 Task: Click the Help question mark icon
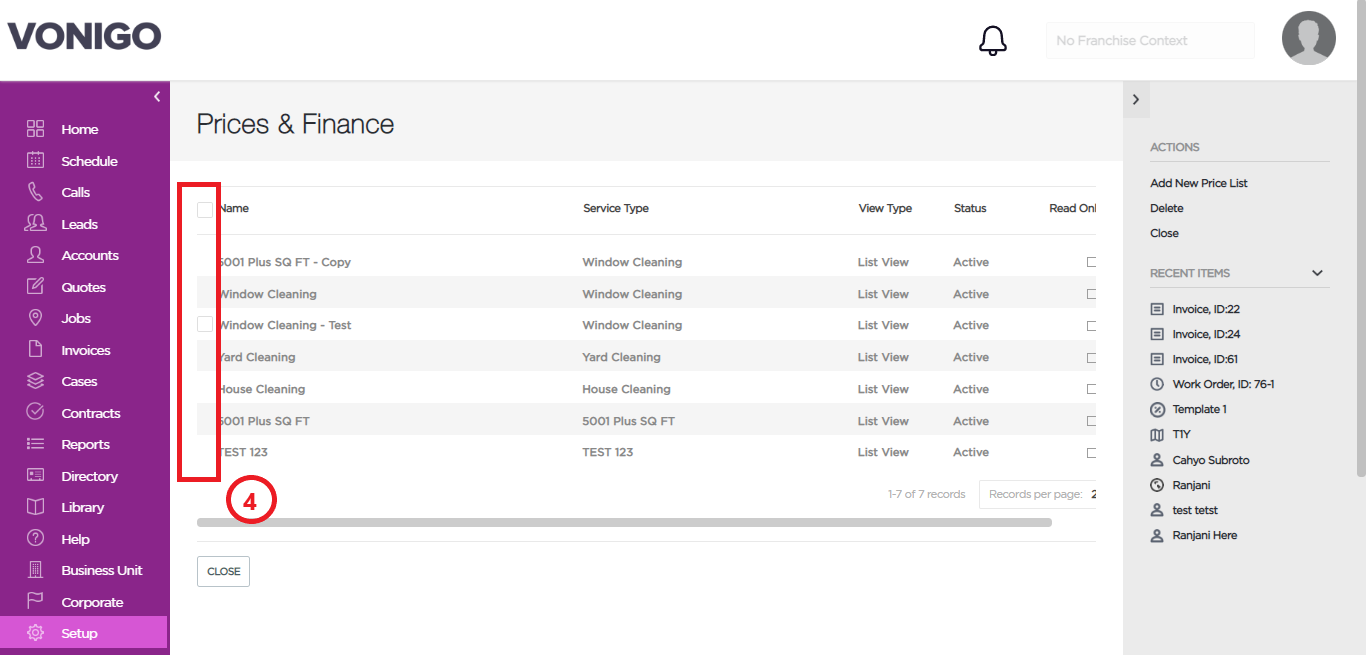35,538
